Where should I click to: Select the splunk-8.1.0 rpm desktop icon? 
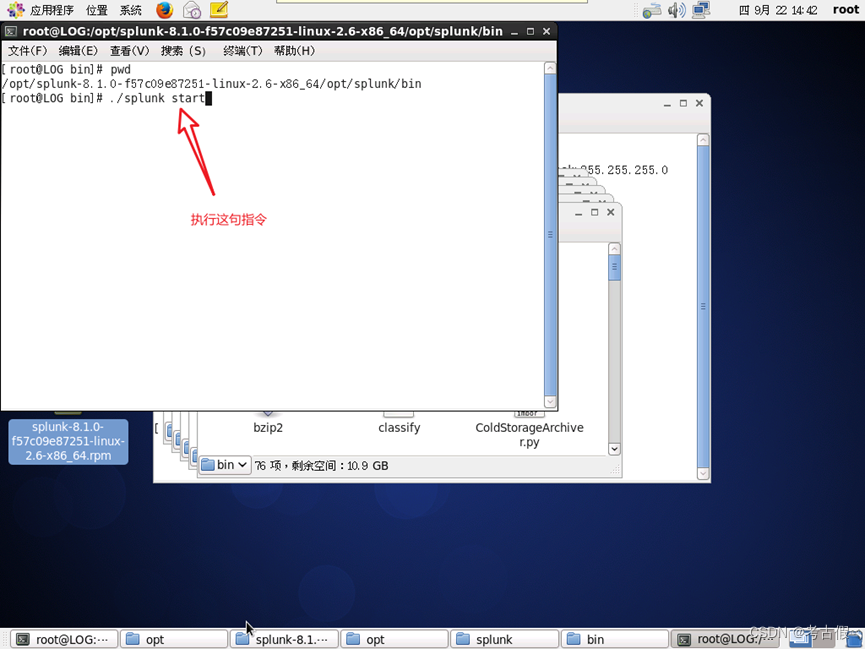click(x=67, y=441)
